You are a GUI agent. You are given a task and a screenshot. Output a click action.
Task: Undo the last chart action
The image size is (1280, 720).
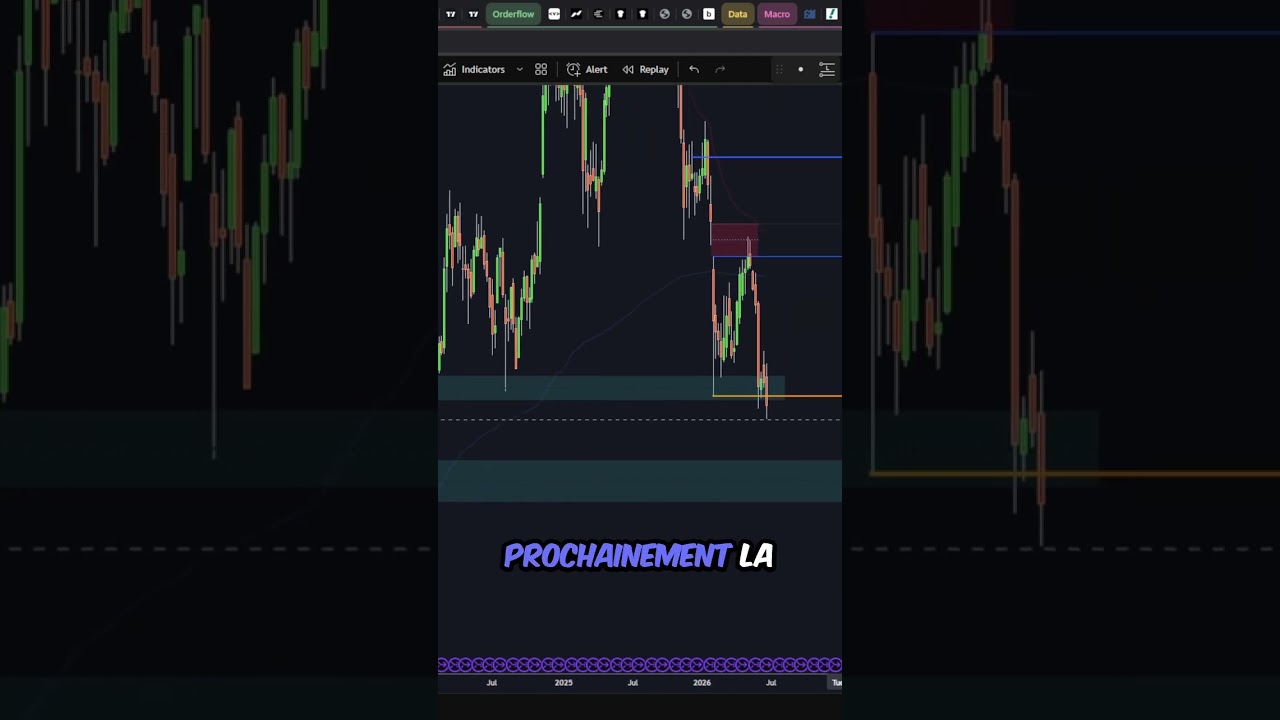(x=694, y=69)
